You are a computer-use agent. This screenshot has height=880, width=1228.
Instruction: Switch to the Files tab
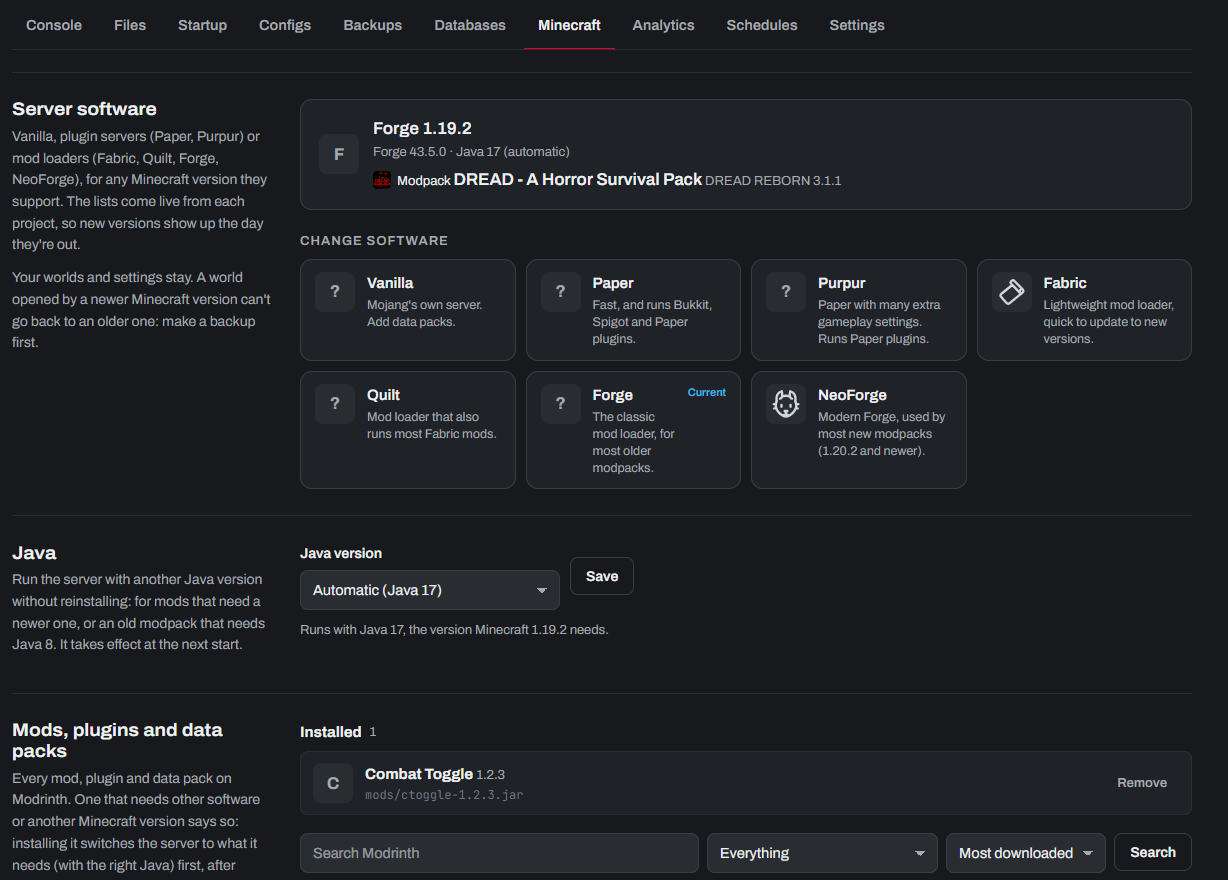click(130, 25)
